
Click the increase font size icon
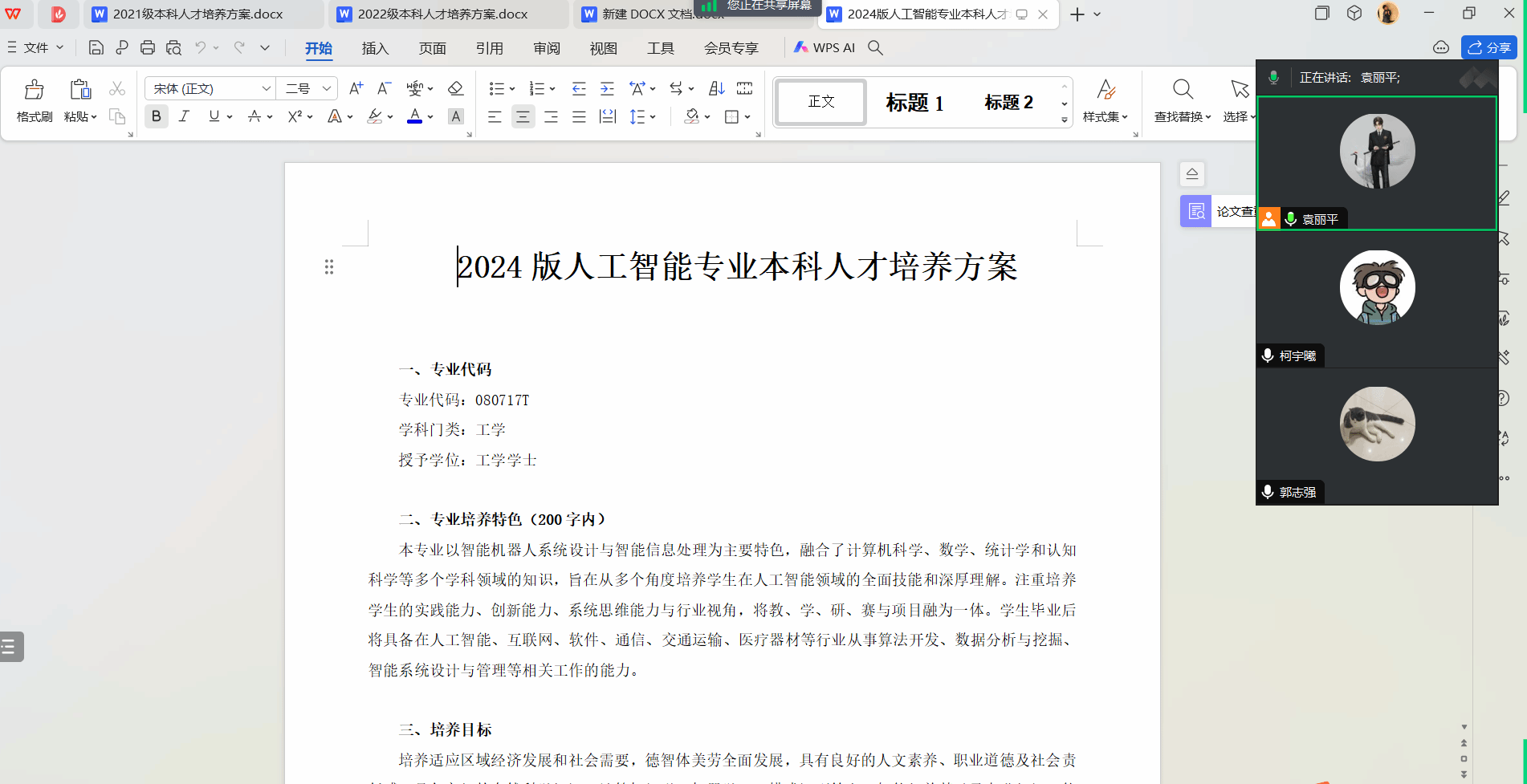point(356,88)
